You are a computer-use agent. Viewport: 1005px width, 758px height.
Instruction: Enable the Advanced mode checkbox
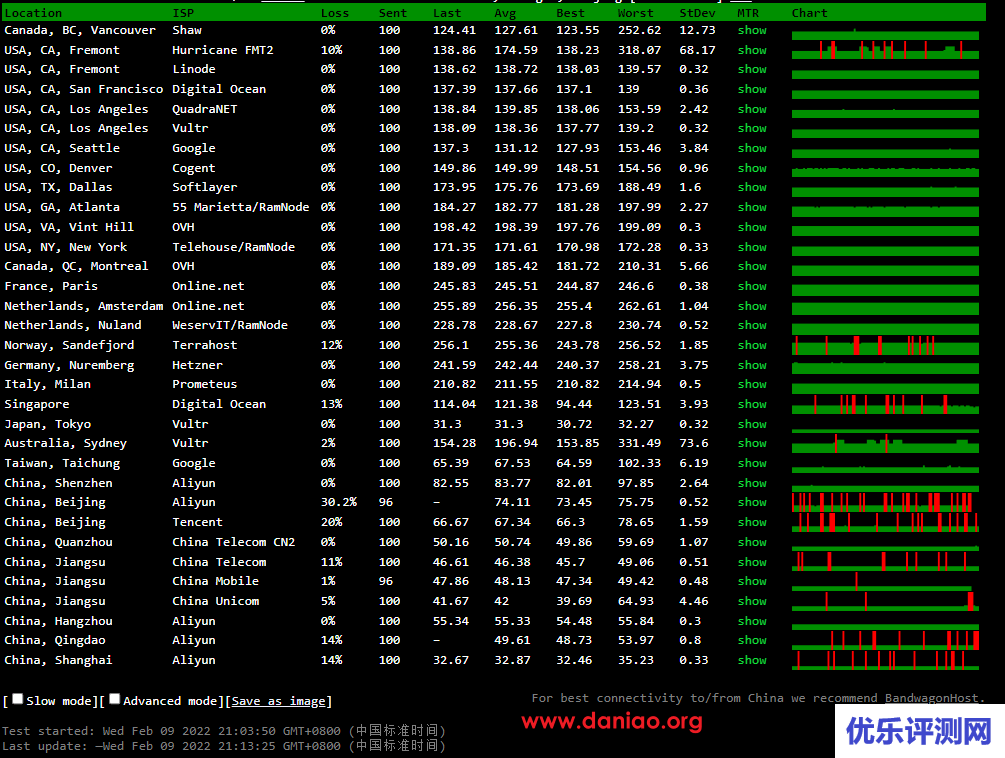pyautogui.click(x=115, y=699)
